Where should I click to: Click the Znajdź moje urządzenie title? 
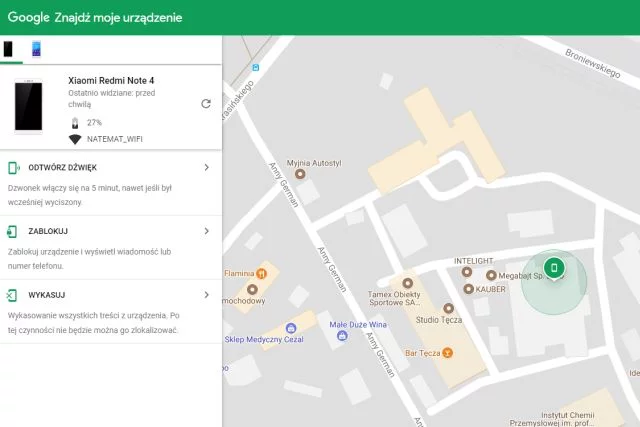tap(118, 18)
